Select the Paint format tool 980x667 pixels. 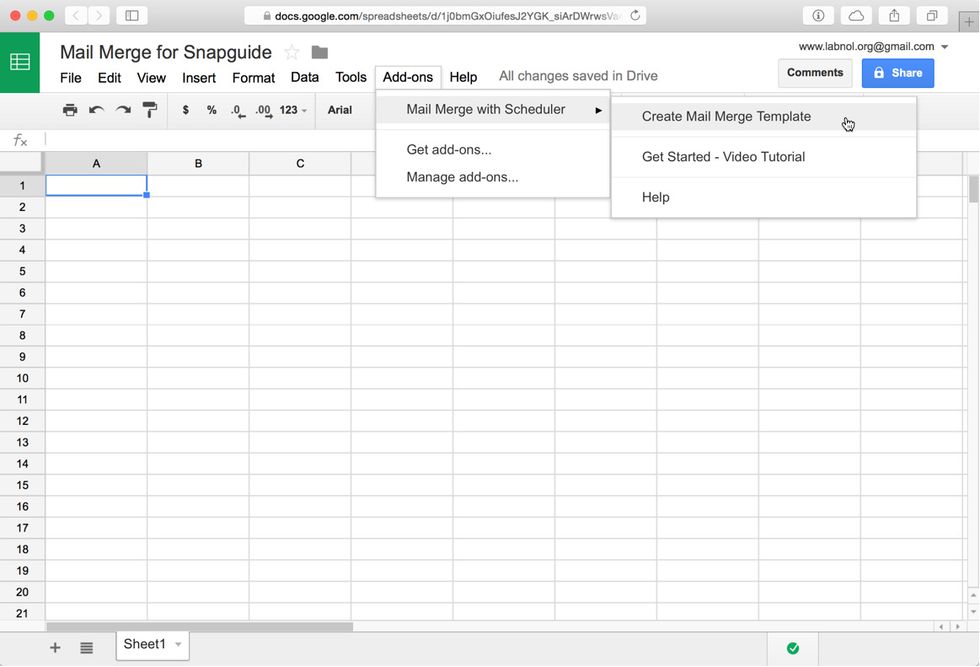pos(151,110)
